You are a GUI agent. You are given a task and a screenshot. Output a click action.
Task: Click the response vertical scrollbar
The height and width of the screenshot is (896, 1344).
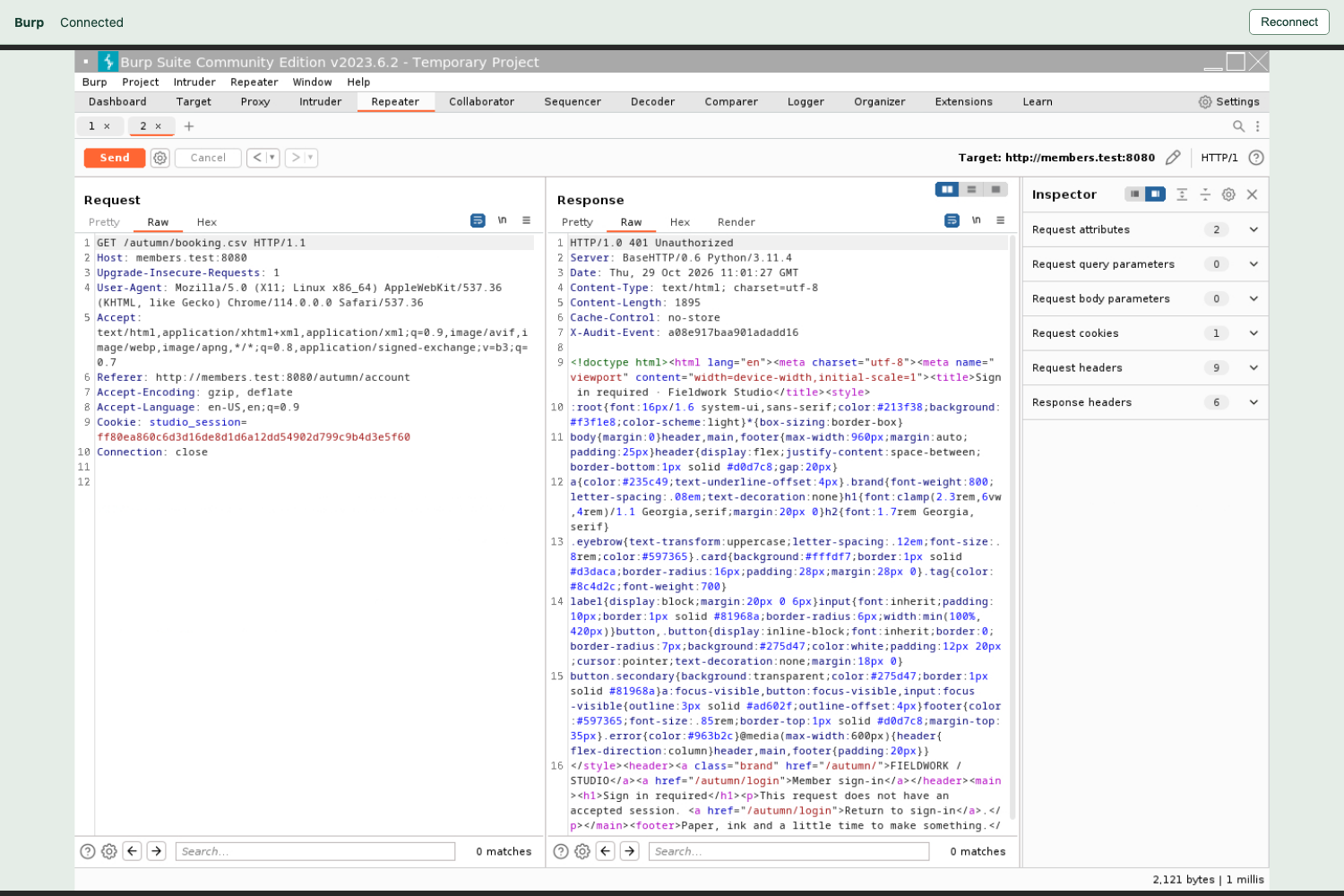[1012, 528]
